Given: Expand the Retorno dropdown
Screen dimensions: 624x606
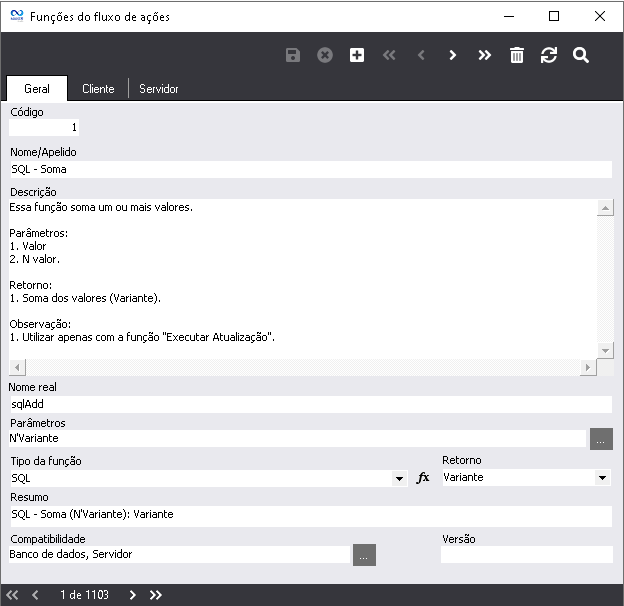Looking at the screenshot, I should pyautogui.click(x=602, y=479).
